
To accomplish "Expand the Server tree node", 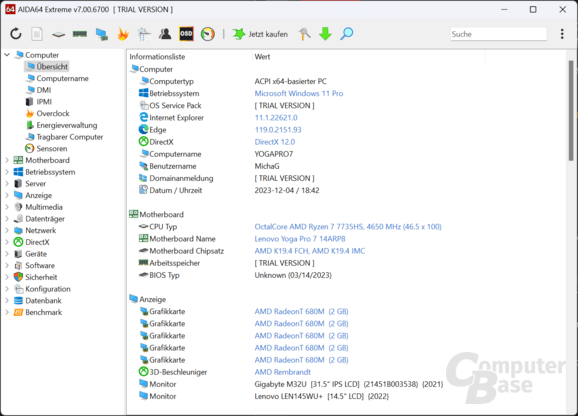I will 7,183.
